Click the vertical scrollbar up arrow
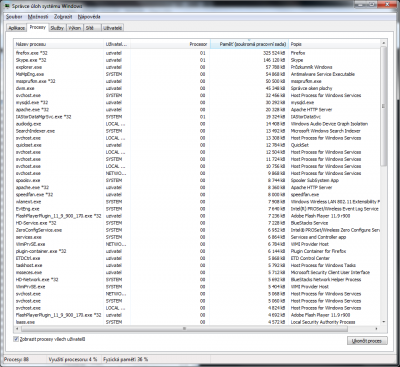The height and width of the screenshot is (367, 400). tap(383, 43)
